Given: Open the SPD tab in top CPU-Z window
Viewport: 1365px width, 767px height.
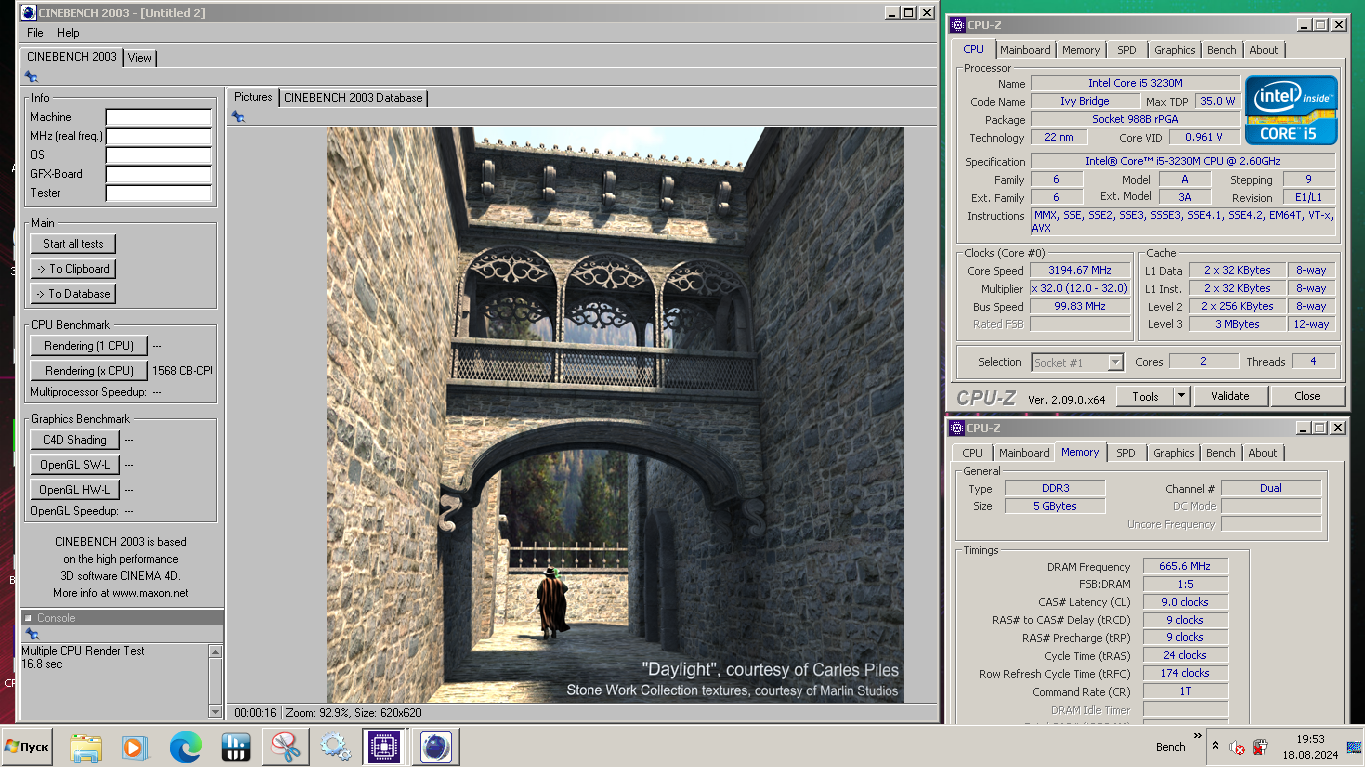Looking at the screenshot, I should [1127, 50].
